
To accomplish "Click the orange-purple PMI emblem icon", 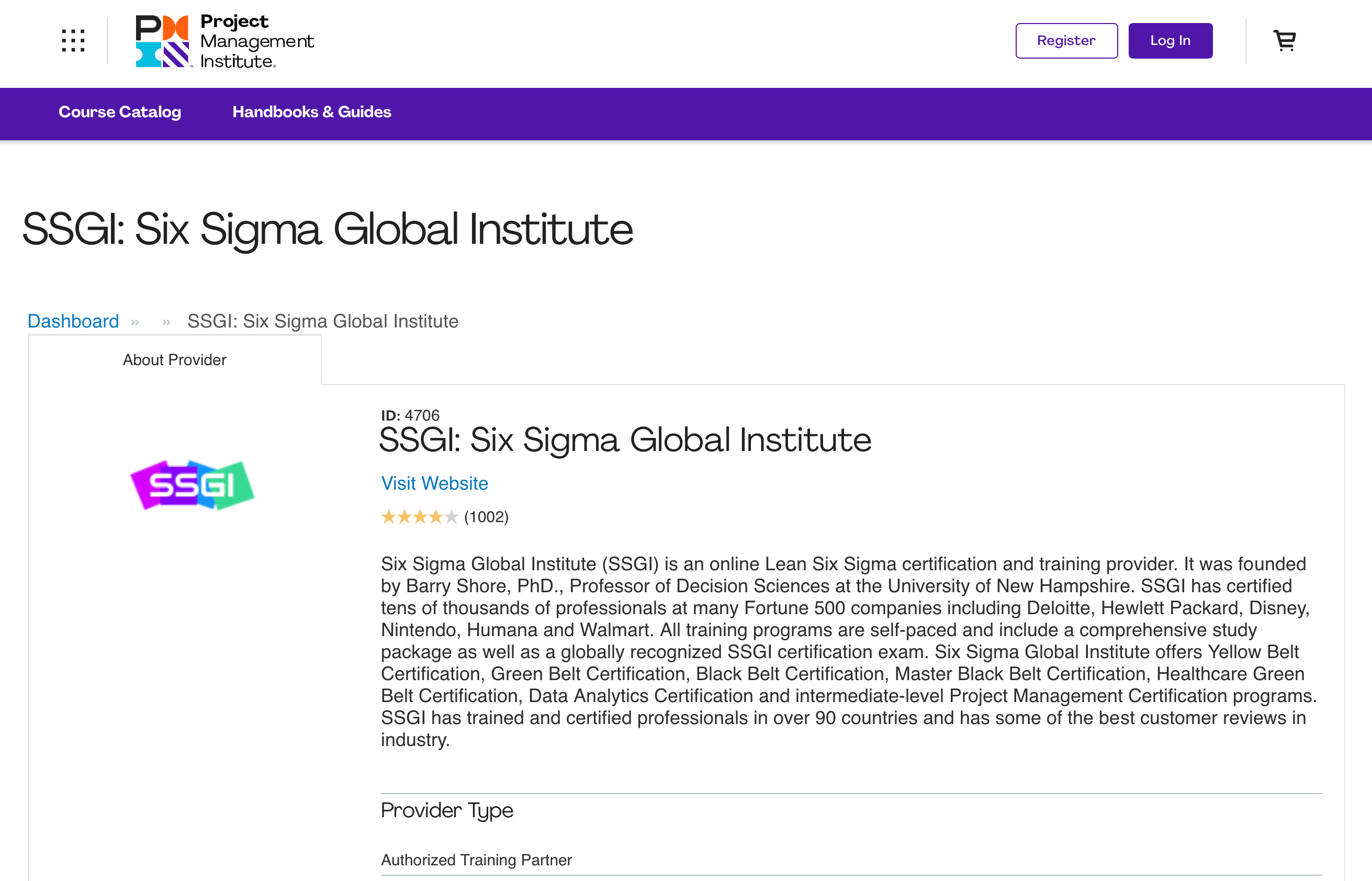I will point(162,40).
